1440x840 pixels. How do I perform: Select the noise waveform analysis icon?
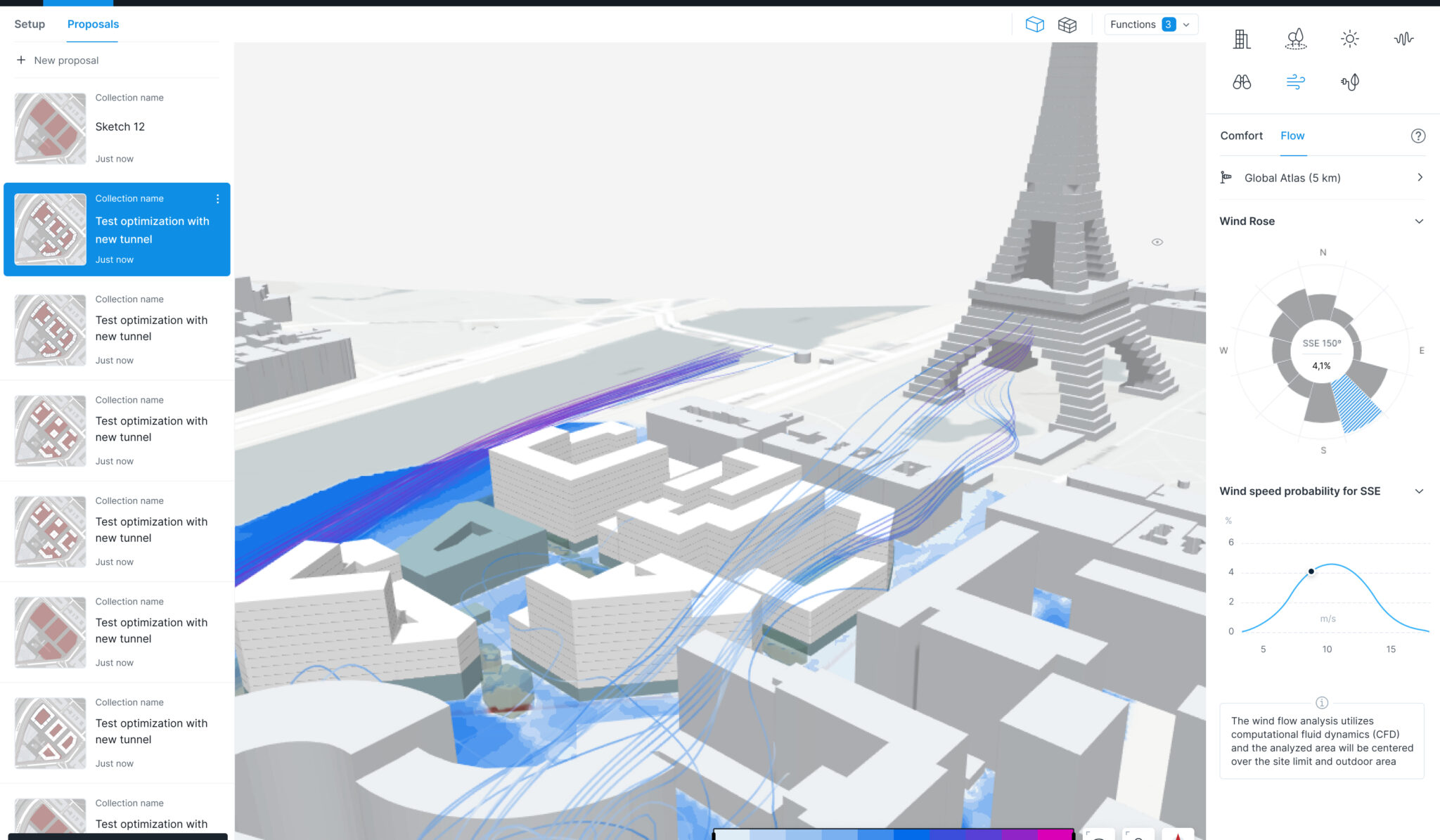pos(1403,39)
